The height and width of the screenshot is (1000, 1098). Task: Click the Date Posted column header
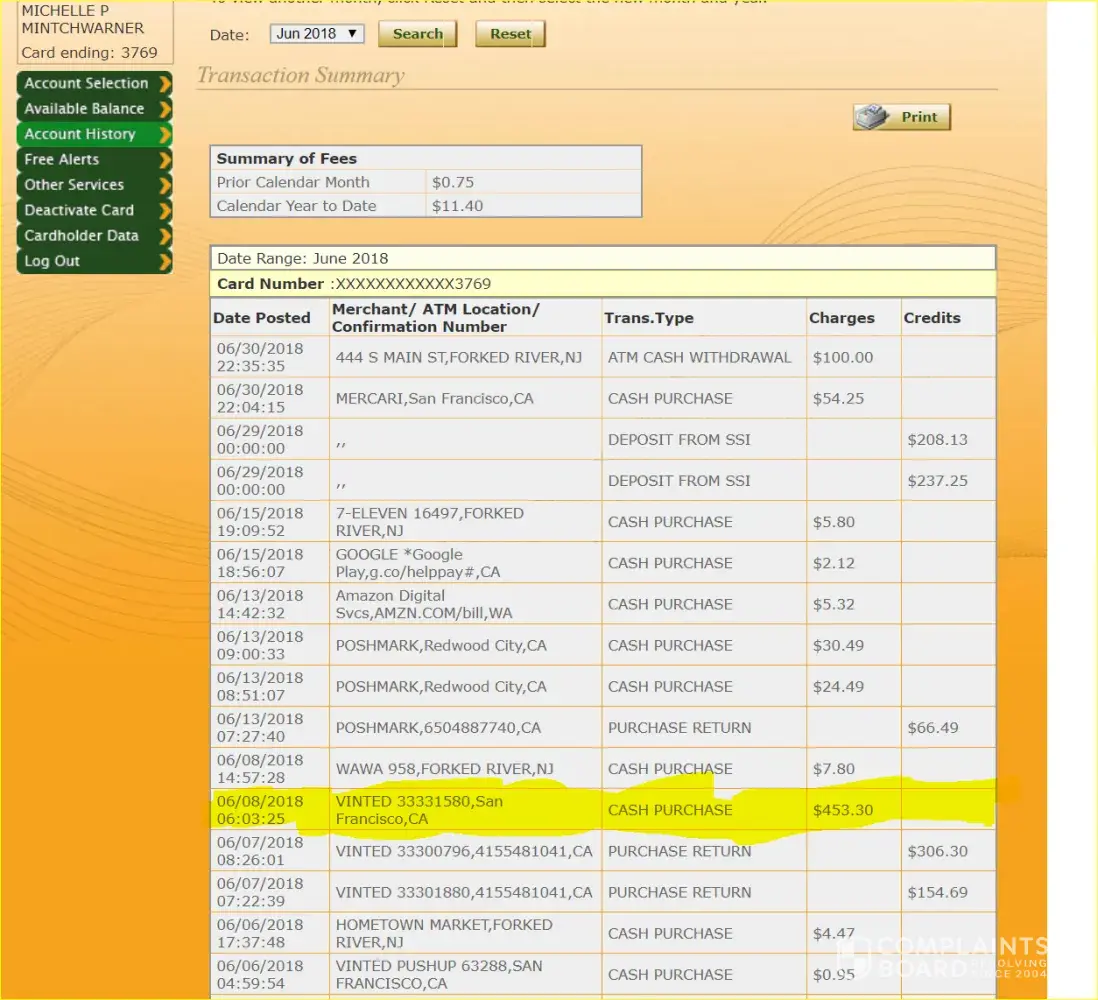pos(262,318)
